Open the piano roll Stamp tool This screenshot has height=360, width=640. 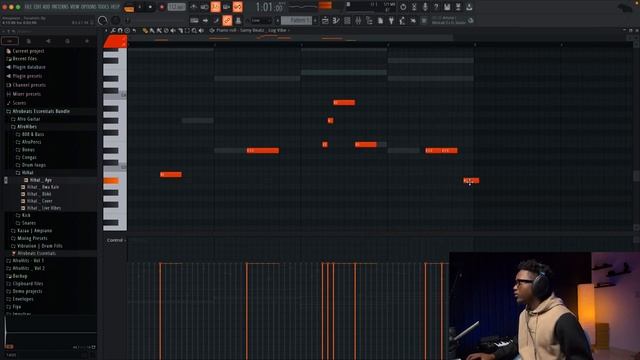(x=127, y=31)
